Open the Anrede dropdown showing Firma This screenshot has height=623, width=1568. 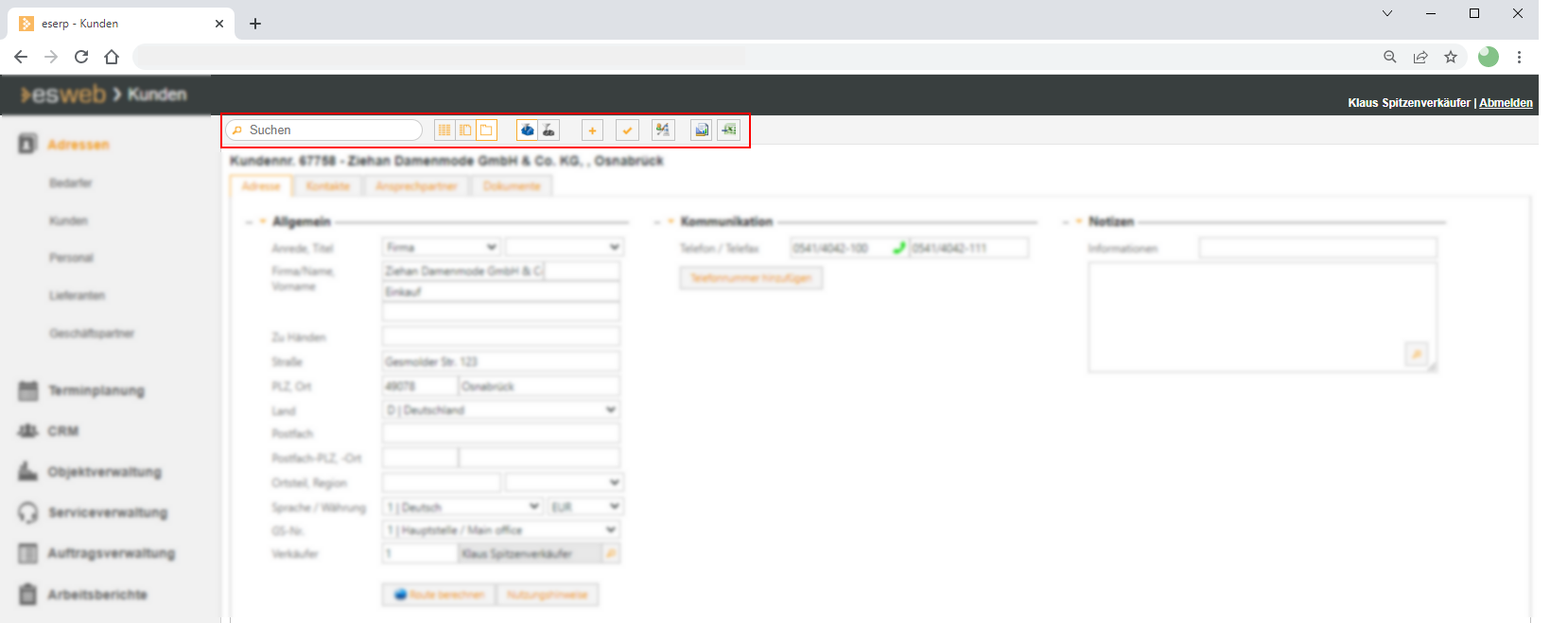point(441,248)
